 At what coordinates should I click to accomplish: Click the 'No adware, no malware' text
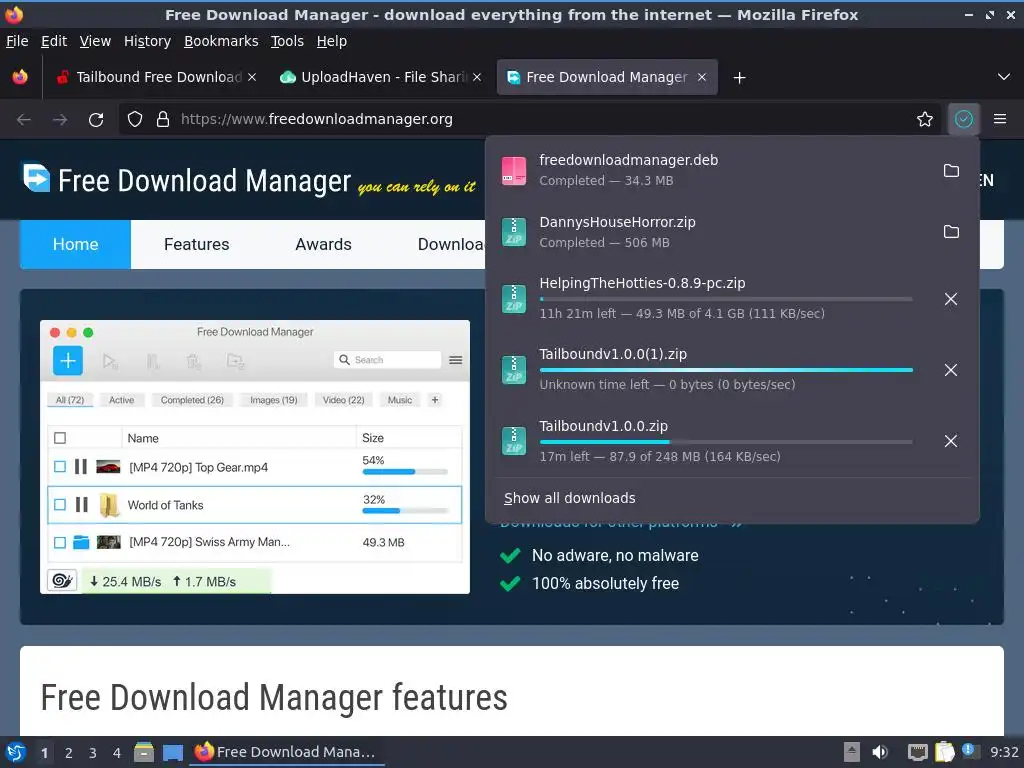tap(615, 556)
